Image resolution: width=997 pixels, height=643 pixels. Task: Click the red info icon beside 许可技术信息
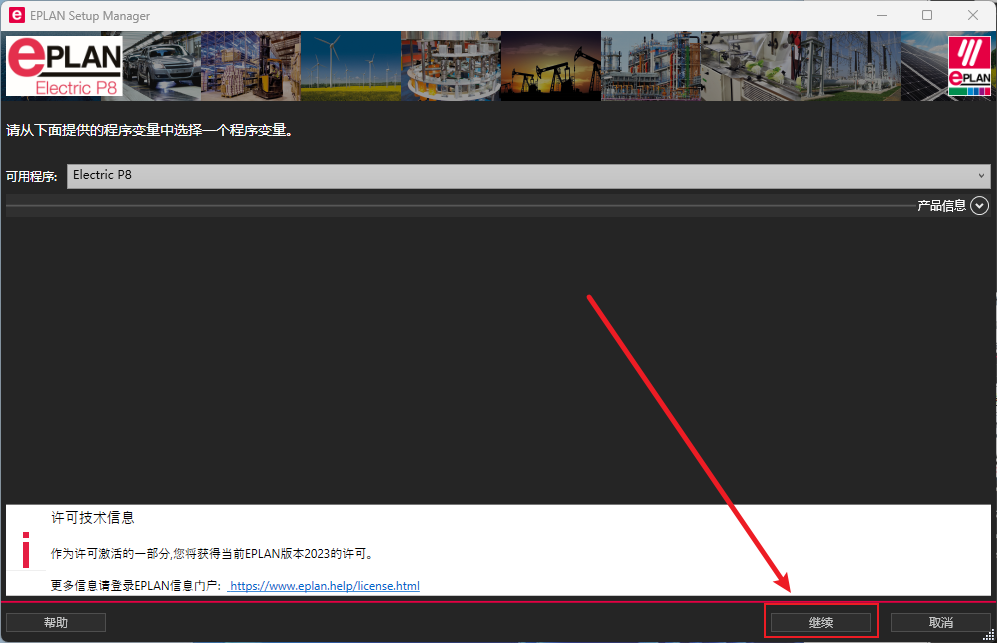tap(26, 550)
